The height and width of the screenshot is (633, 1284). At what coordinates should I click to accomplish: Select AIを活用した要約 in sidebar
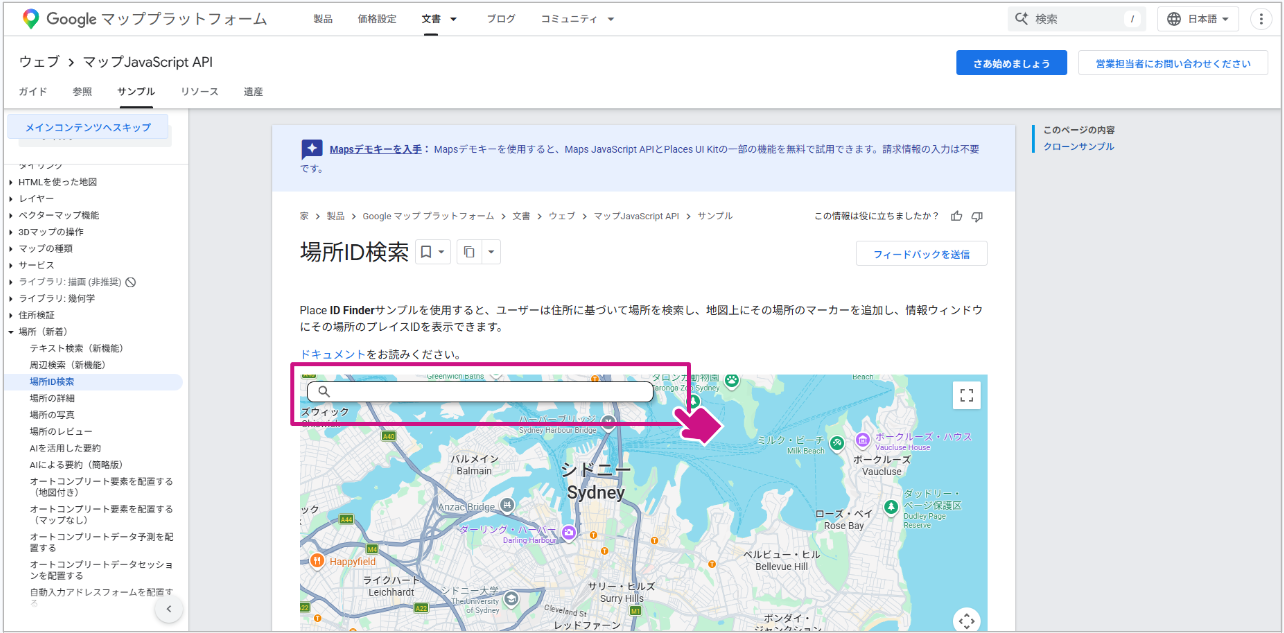click(x=65, y=448)
